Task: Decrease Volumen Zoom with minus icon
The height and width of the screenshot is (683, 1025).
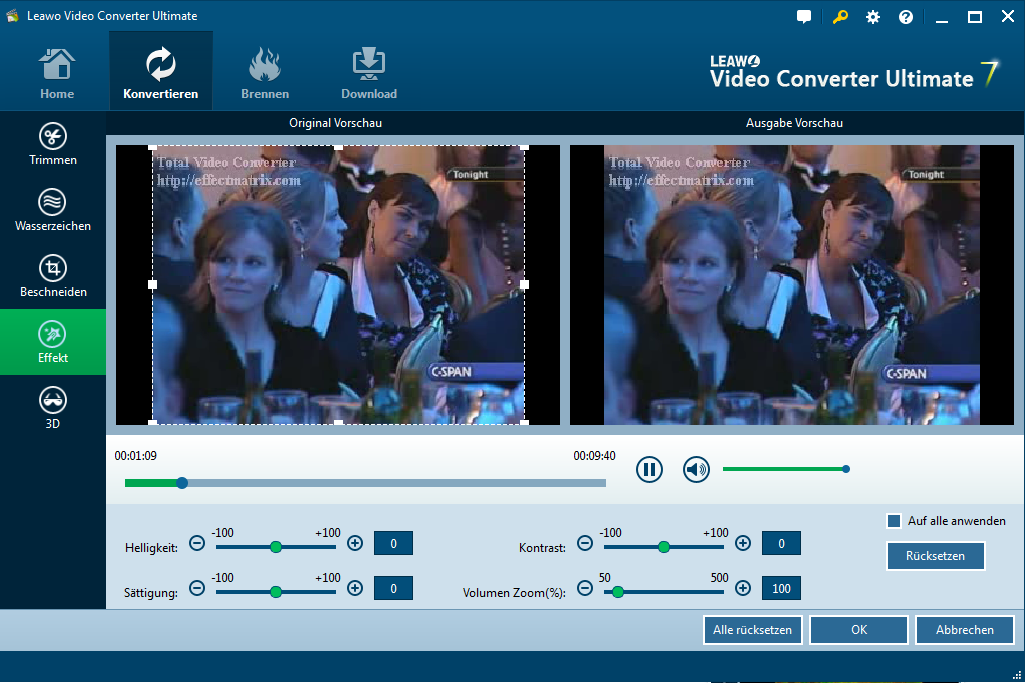Action: (585, 588)
